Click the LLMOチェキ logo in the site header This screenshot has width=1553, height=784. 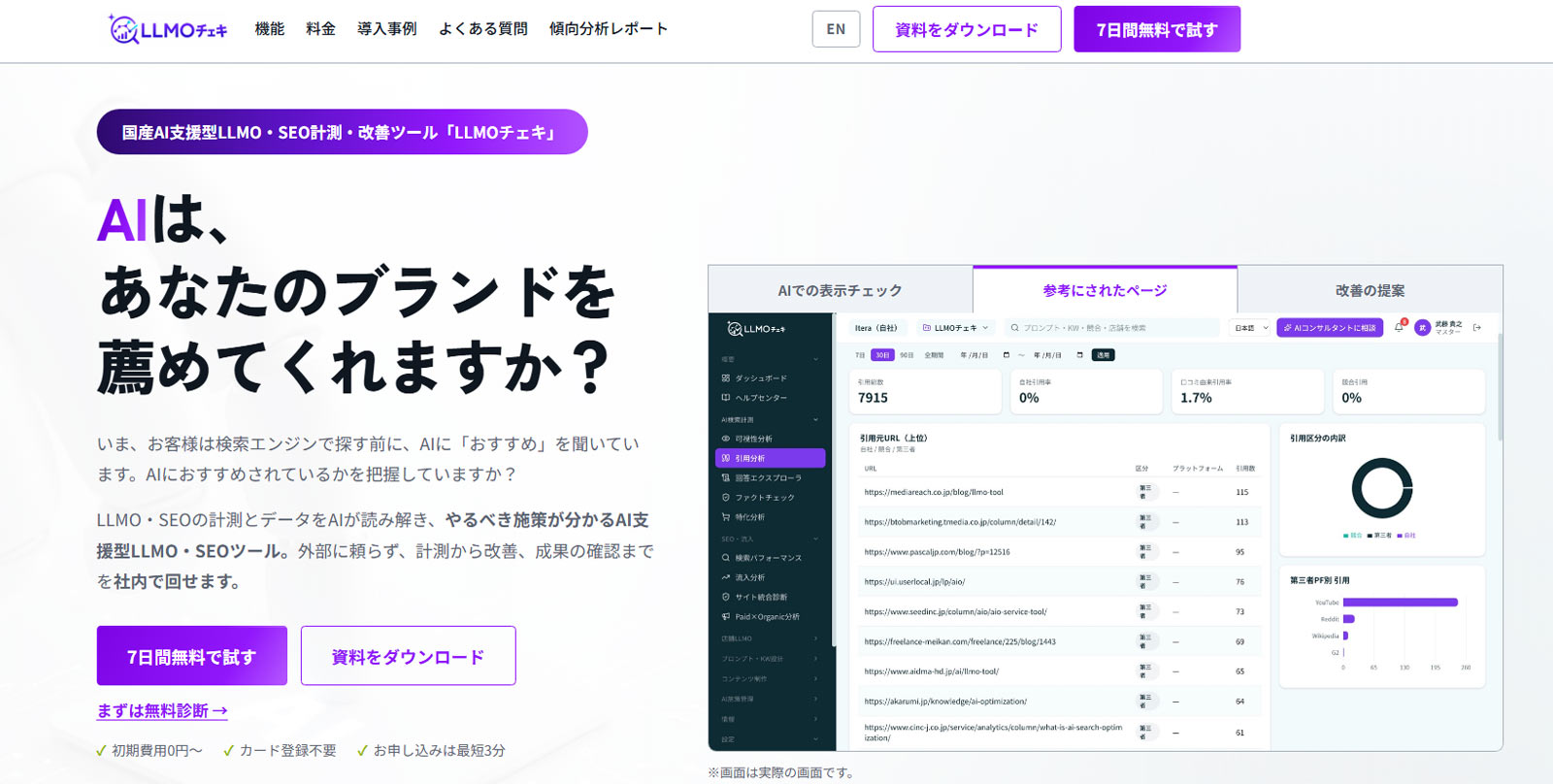[168, 29]
